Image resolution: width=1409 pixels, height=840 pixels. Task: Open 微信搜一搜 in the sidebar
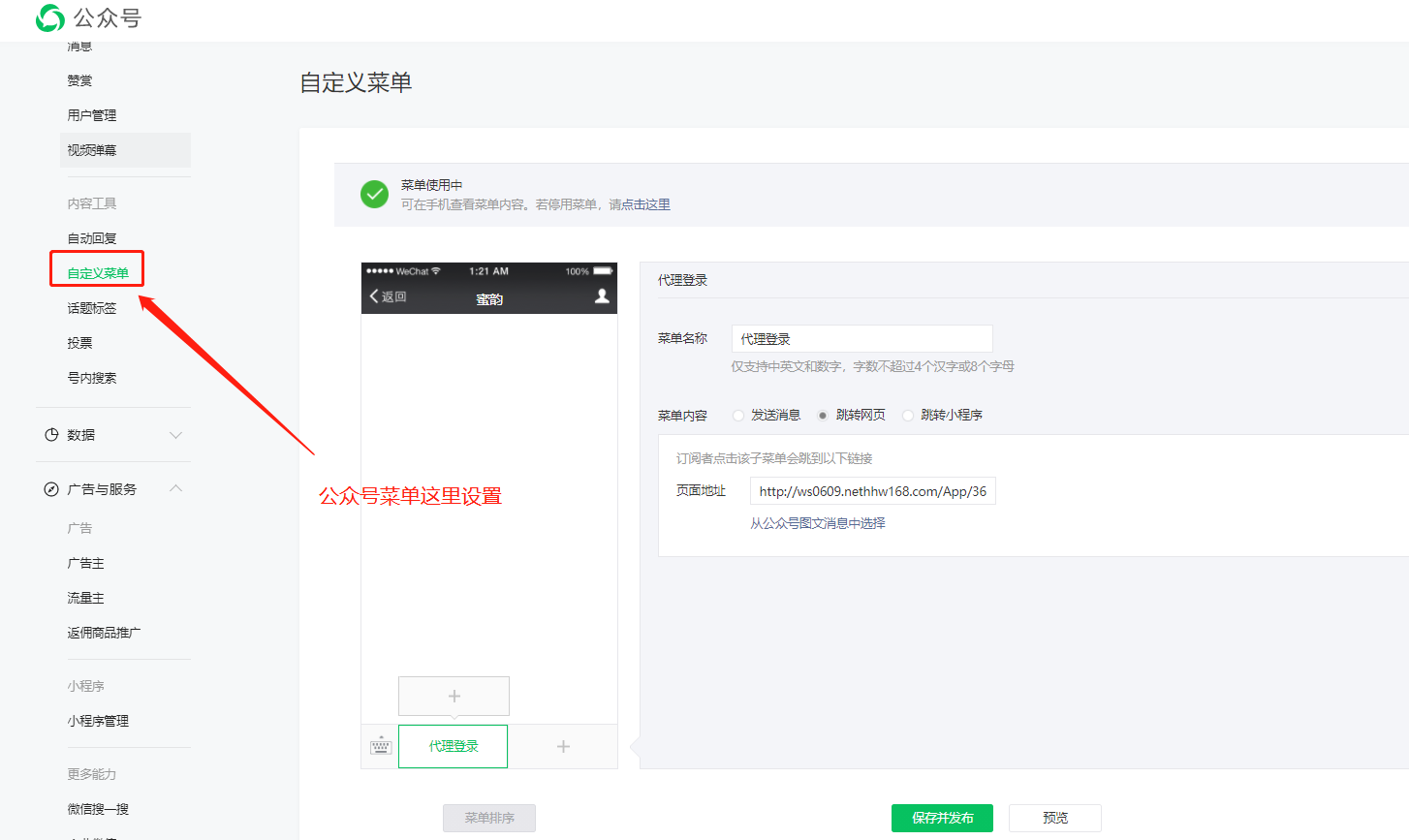(x=98, y=809)
